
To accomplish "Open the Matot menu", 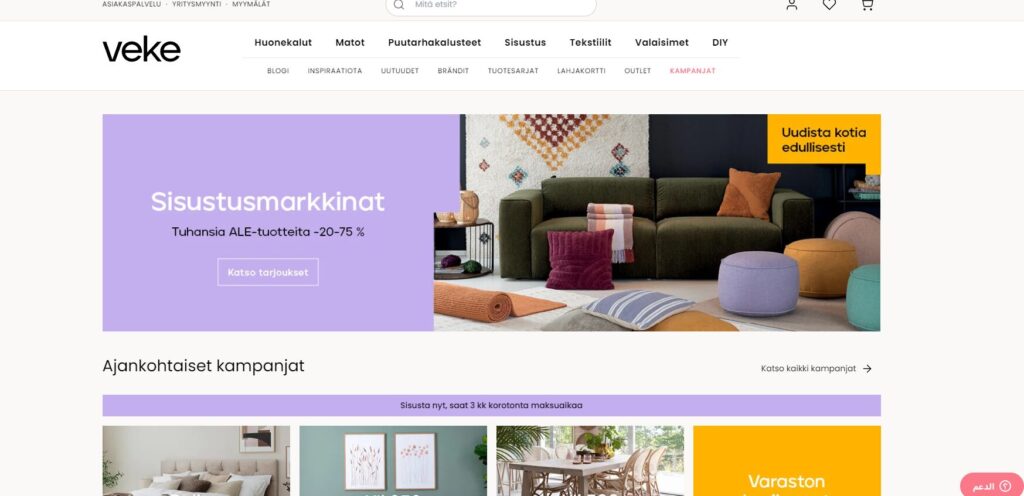I will 350,42.
